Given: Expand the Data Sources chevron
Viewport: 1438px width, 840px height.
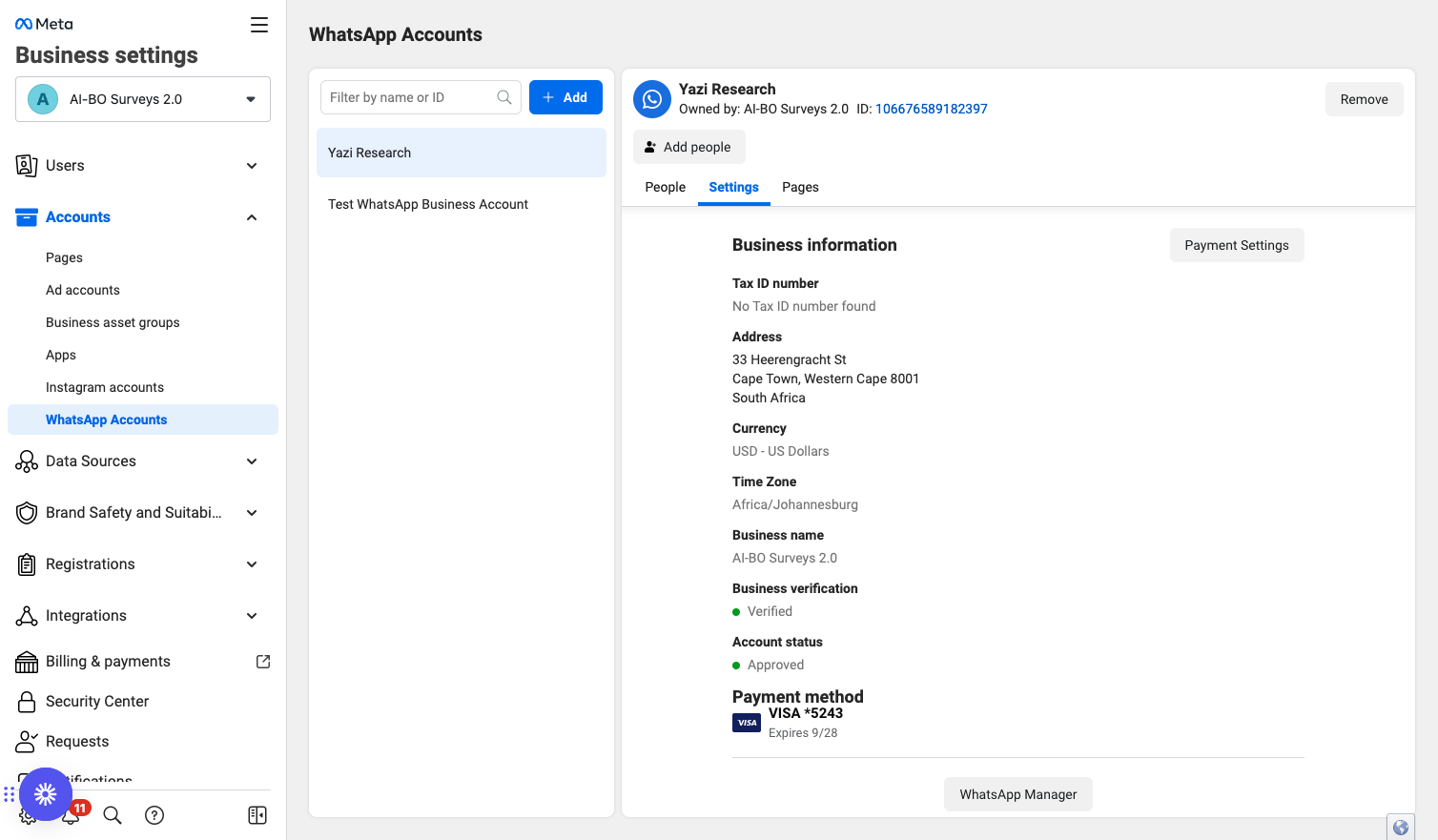Looking at the screenshot, I should pos(252,461).
